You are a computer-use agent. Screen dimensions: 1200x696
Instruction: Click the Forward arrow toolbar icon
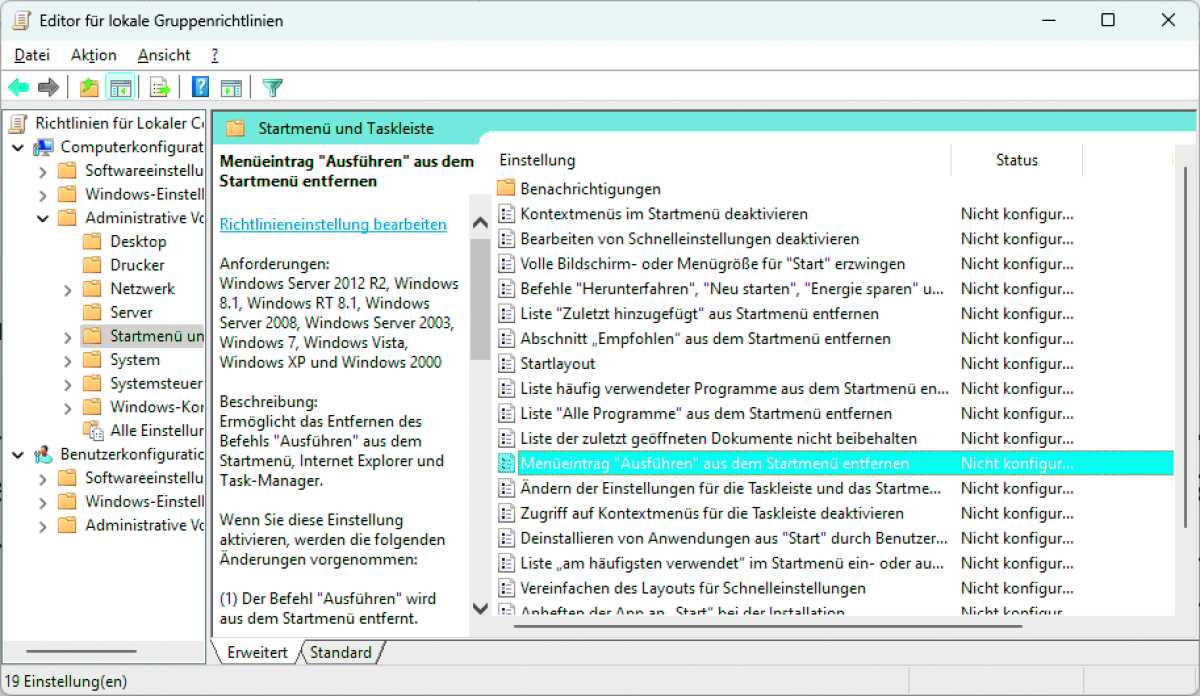pyautogui.click(x=48, y=87)
